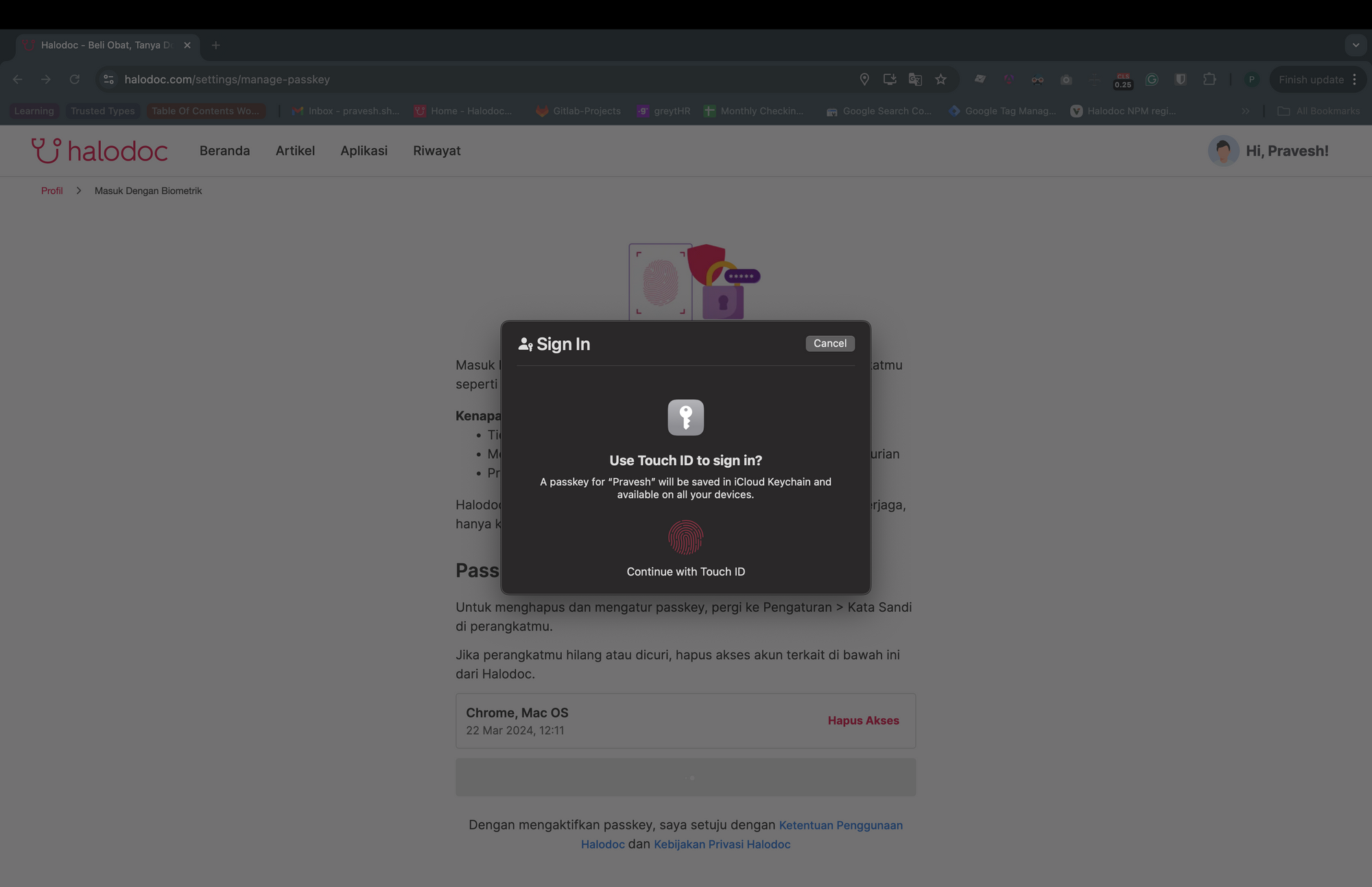Open Home - Halodoc bookmark
This screenshot has width=1372, height=887.
point(463,111)
